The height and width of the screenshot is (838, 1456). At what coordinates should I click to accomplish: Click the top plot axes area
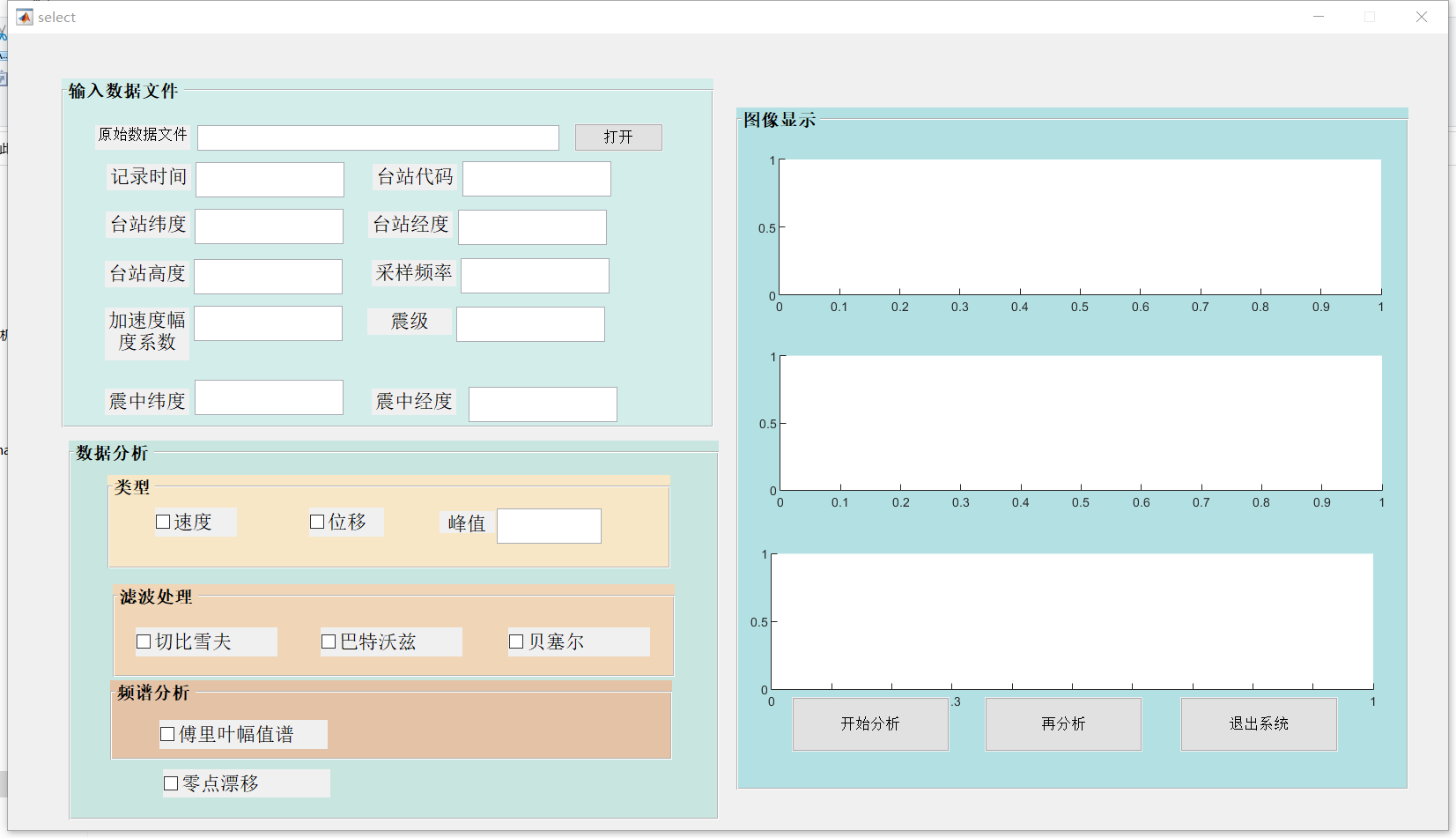pyautogui.click(x=1080, y=227)
